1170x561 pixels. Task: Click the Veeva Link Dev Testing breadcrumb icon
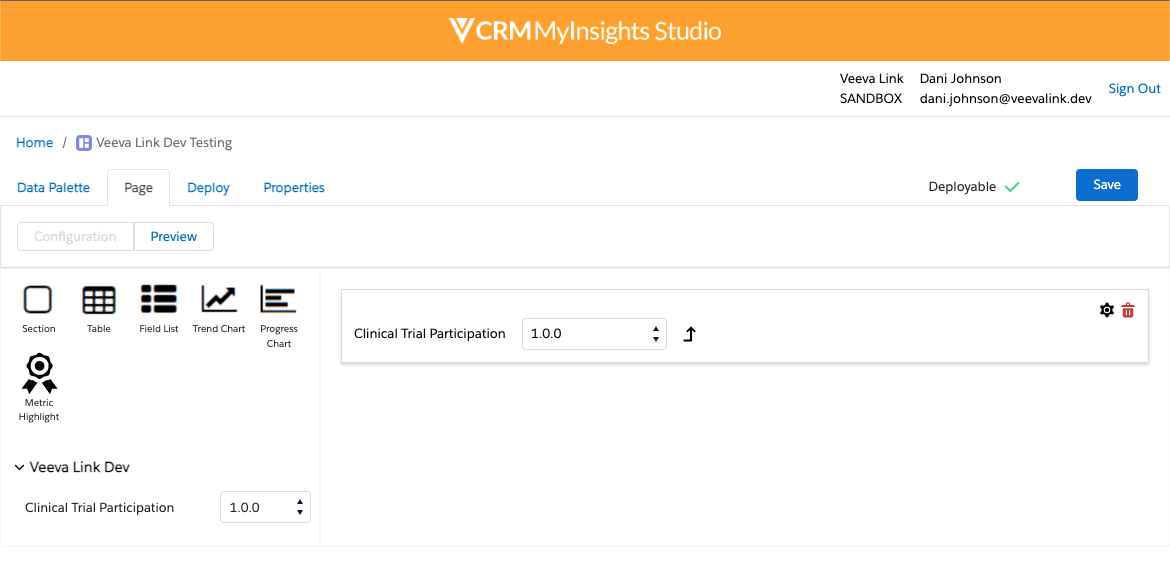coord(84,143)
